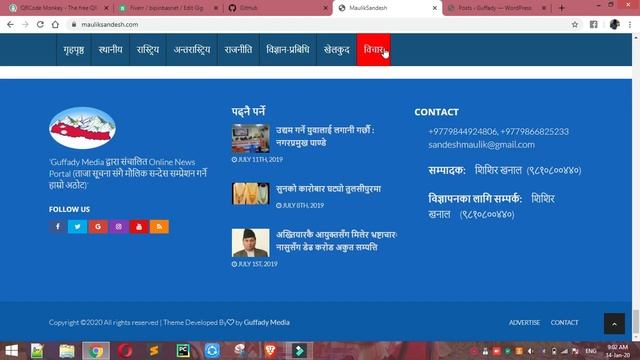Open the RSS feed icon
The width and height of the screenshot is (640, 360).
click(159, 227)
